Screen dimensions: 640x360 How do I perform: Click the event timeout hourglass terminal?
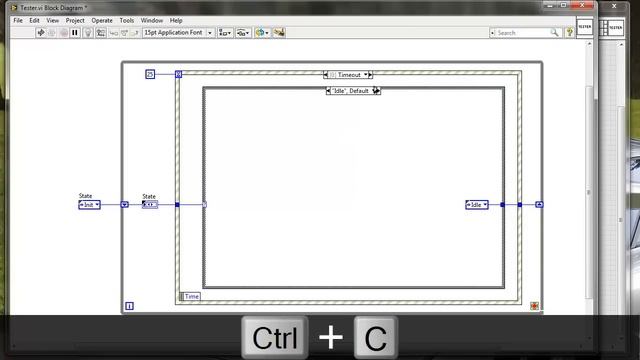(x=178, y=74)
